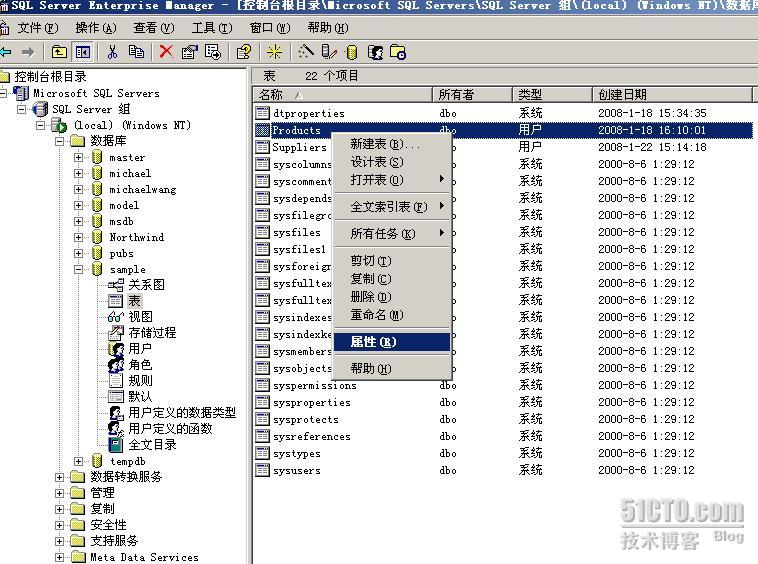Click the Forward arrow toolbar icon

pyautogui.click(x=28, y=52)
